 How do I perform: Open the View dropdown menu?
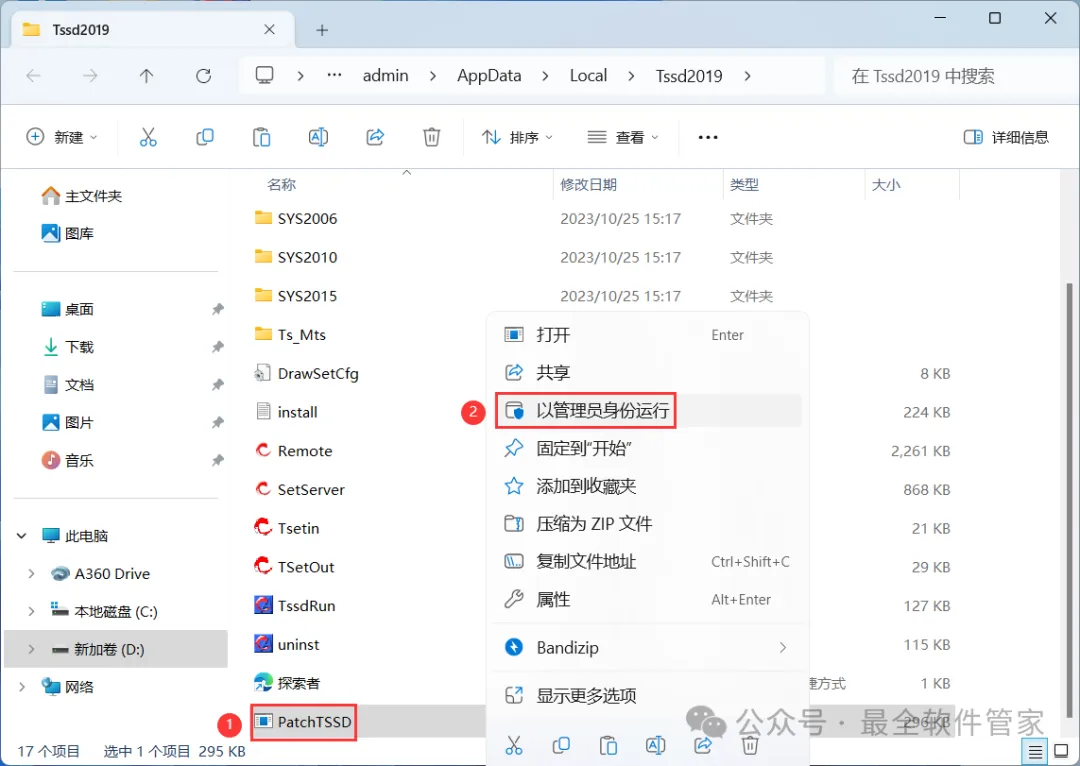pyautogui.click(x=622, y=137)
